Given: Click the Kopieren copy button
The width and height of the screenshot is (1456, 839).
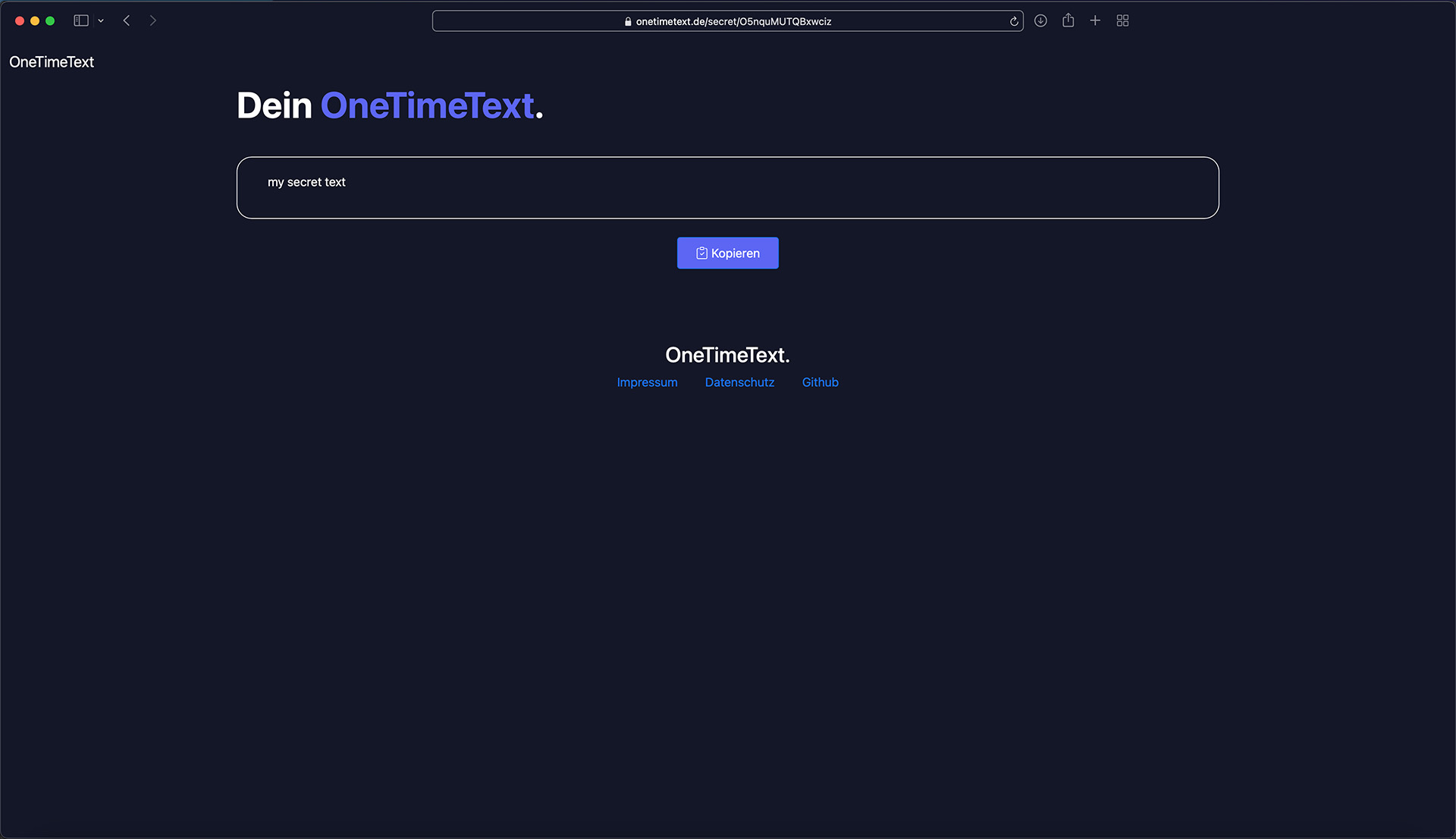Looking at the screenshot, I should [727, 253].
